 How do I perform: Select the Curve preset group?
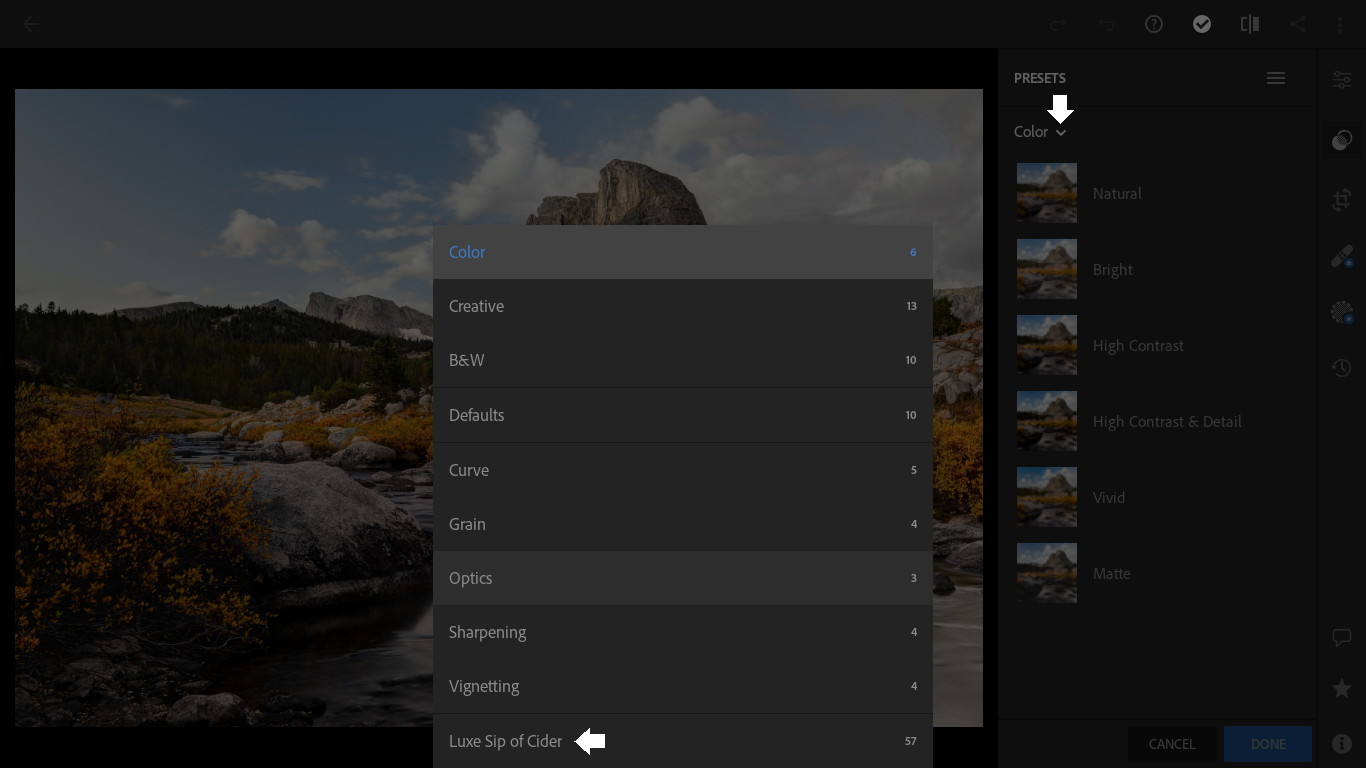(683, 470)
